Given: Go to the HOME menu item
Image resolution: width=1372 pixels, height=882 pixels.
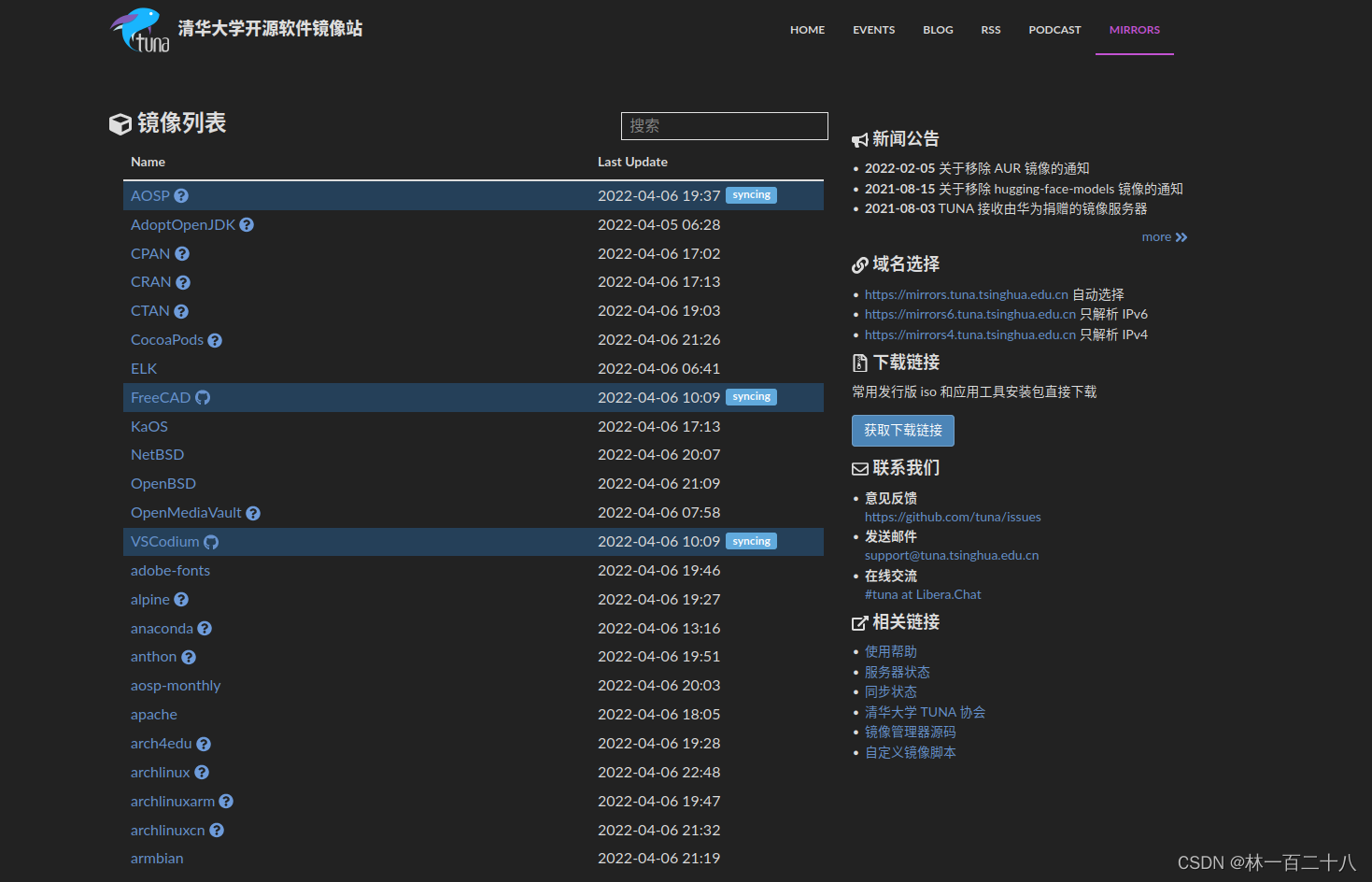Looking at the screenshot, I should pos(807,30).
